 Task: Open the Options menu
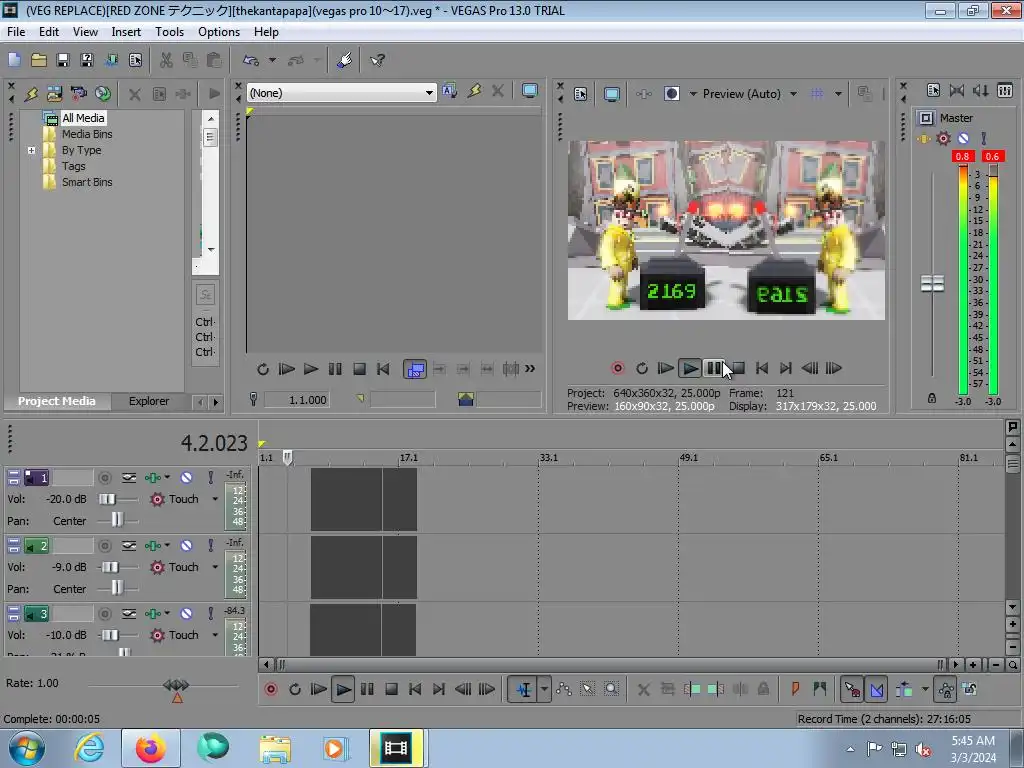(x=219, y=31)
